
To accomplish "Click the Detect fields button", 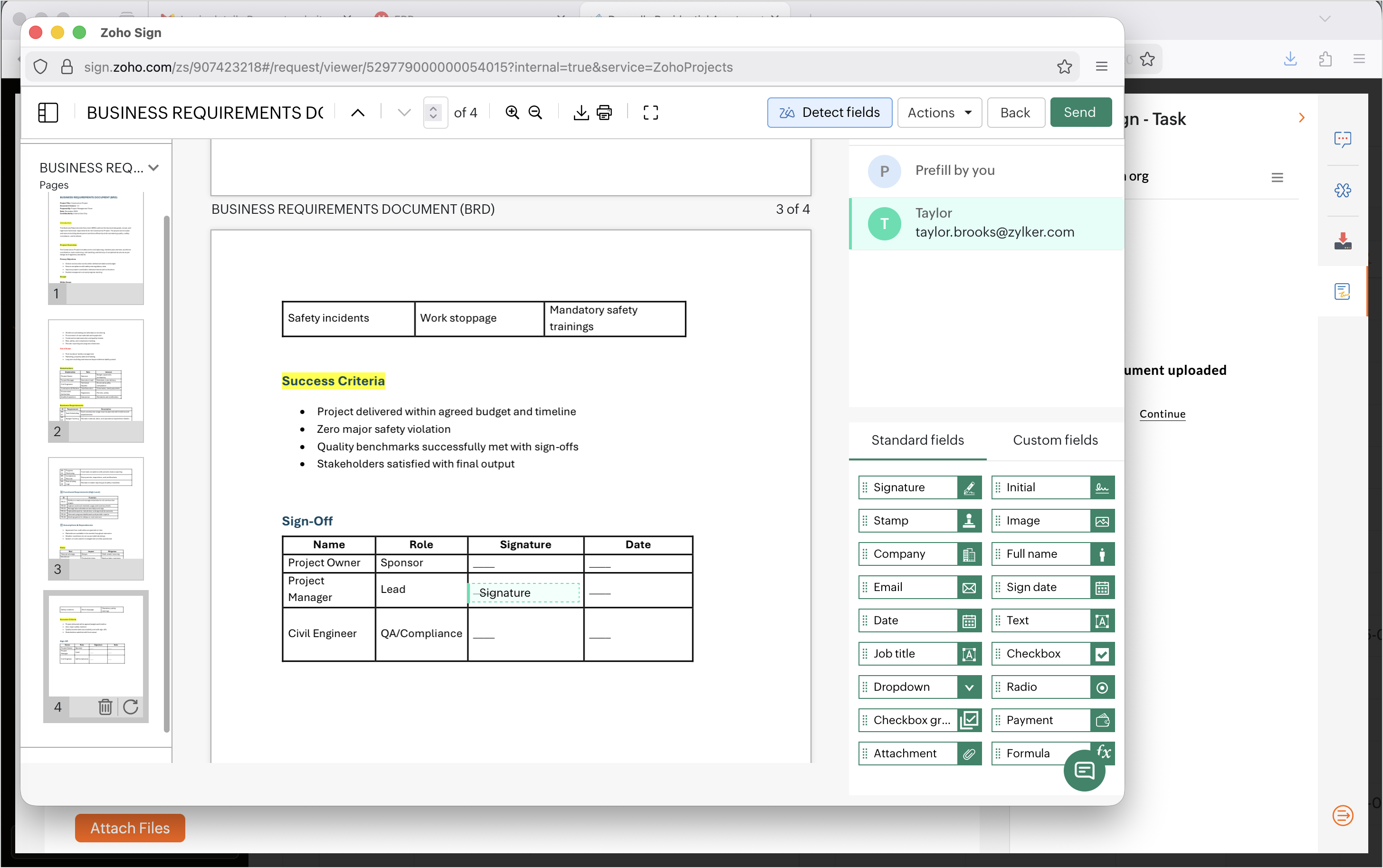I will tap(829, 113).
